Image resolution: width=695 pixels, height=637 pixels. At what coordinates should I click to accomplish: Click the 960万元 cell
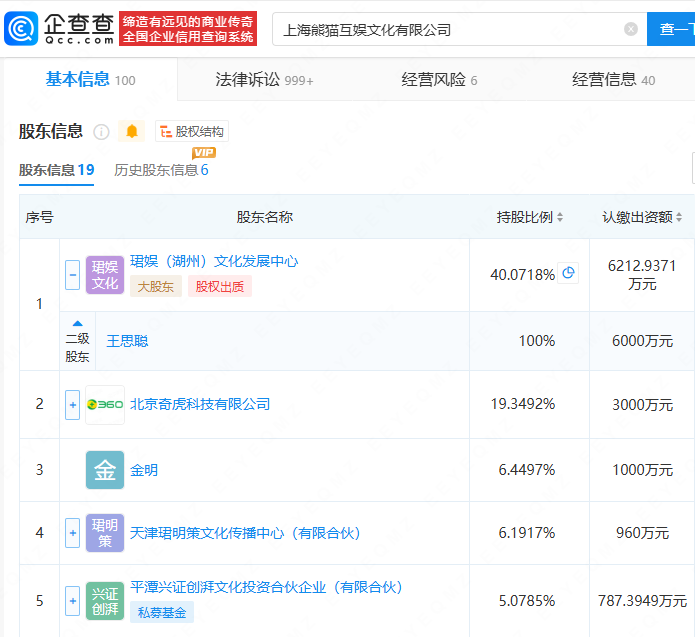(642, 533)
